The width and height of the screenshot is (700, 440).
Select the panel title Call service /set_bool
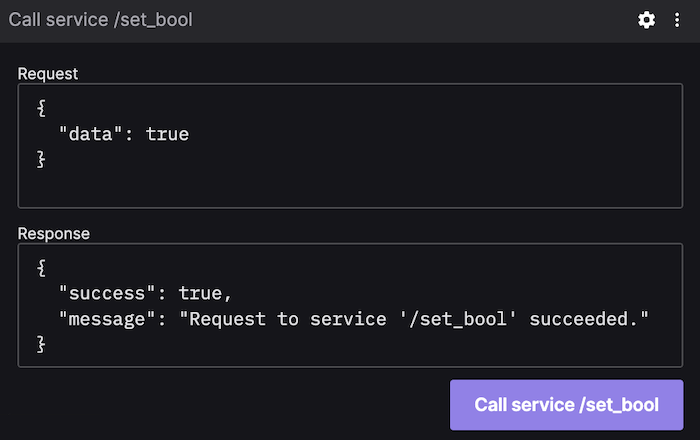coord(100,20)
